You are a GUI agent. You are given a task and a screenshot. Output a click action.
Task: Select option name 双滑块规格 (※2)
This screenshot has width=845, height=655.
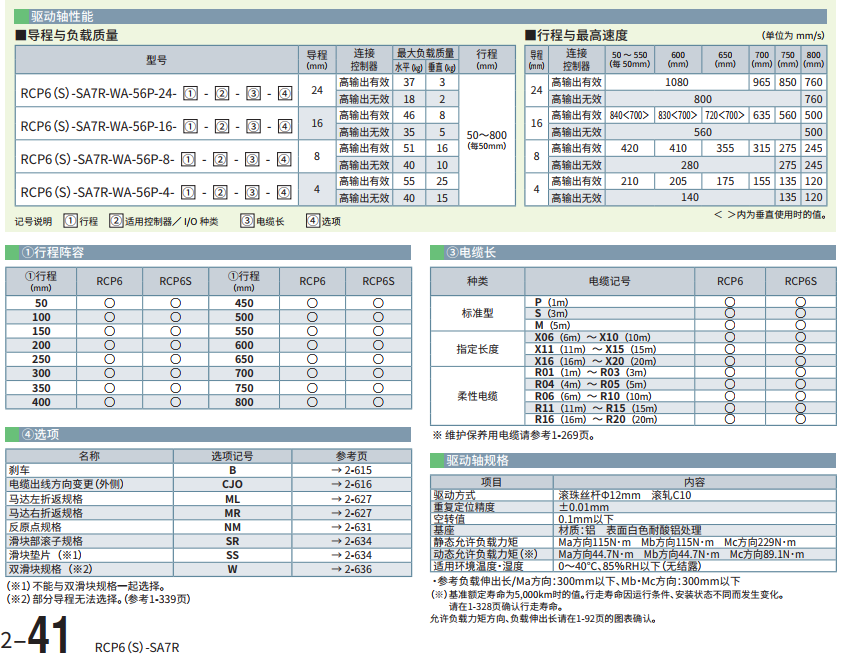pos(51,569)
